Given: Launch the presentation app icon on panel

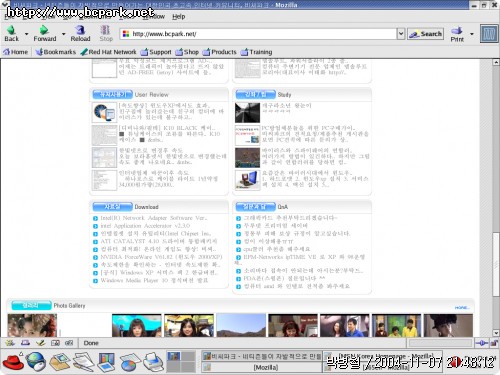Looking at the screenshot, I should coord(107,362).
